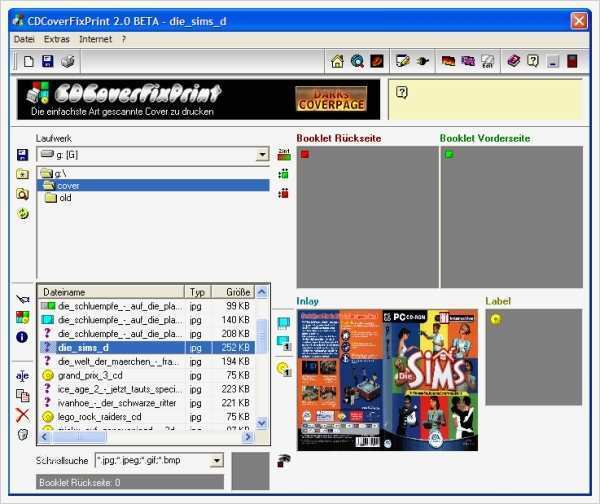Image resolution: width=600 pixels, height=504 pixels.
Task: Sort file list by Typ column
Action: click(198, 292)
